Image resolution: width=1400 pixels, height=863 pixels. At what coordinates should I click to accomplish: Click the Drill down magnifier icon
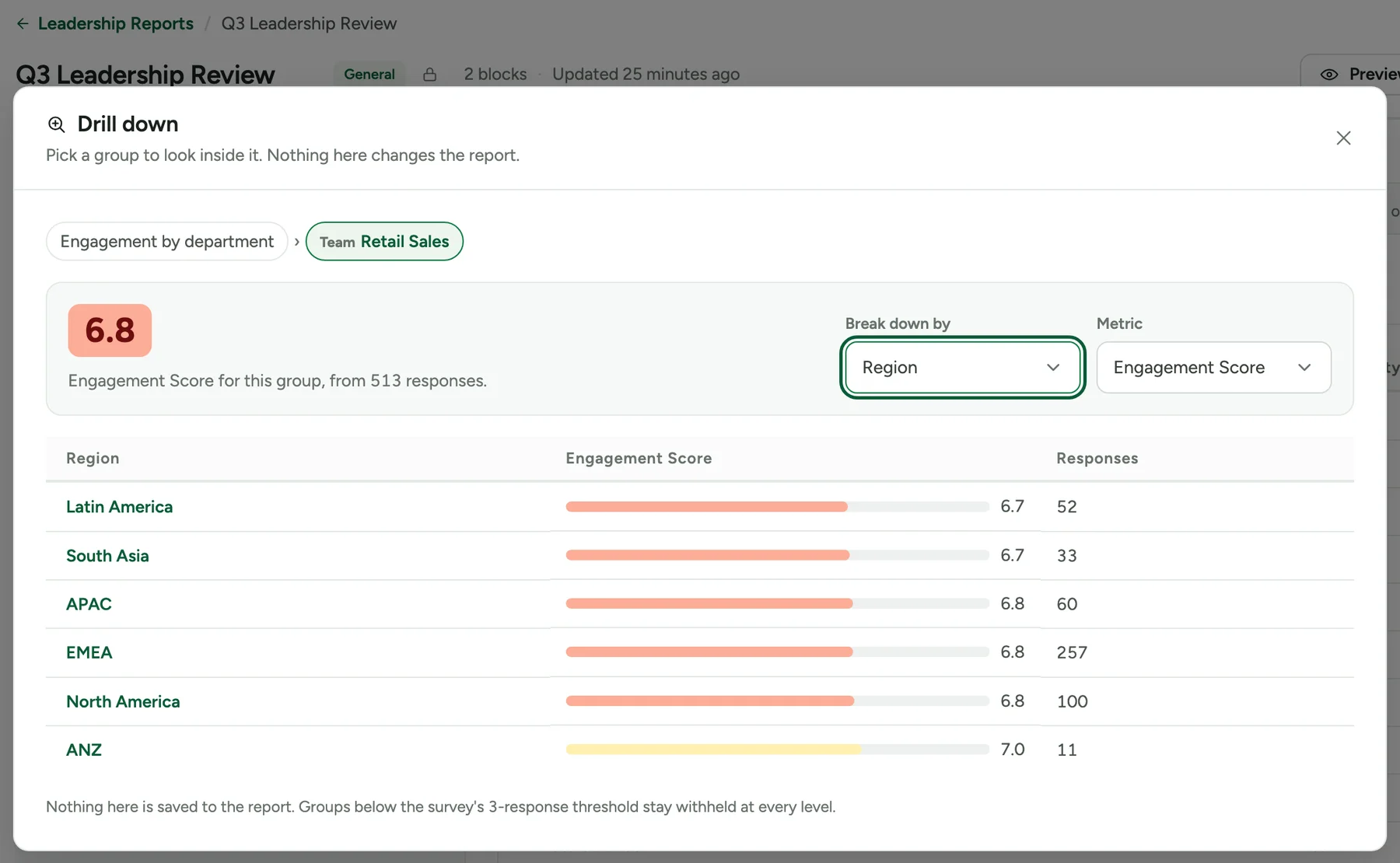tap(56, 124)
